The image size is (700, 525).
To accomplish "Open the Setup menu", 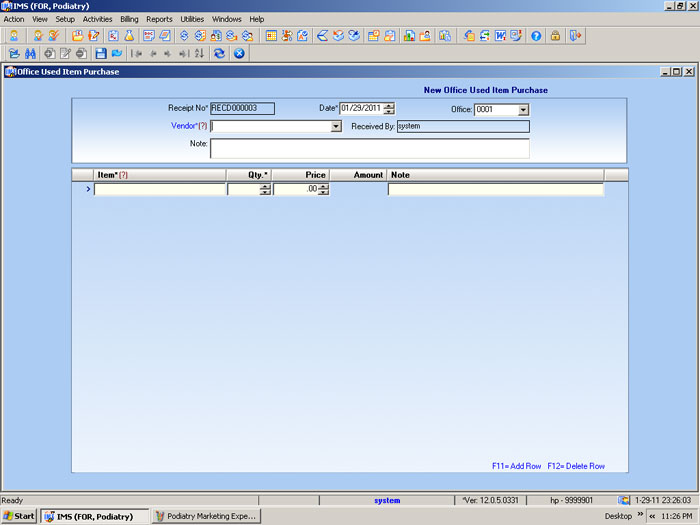I will [65, 19].
